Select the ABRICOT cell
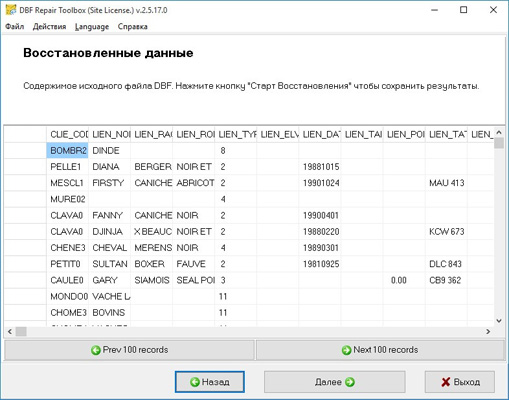Screen dimensions: 509x400 pyautogui.click(x=194, y=183)
